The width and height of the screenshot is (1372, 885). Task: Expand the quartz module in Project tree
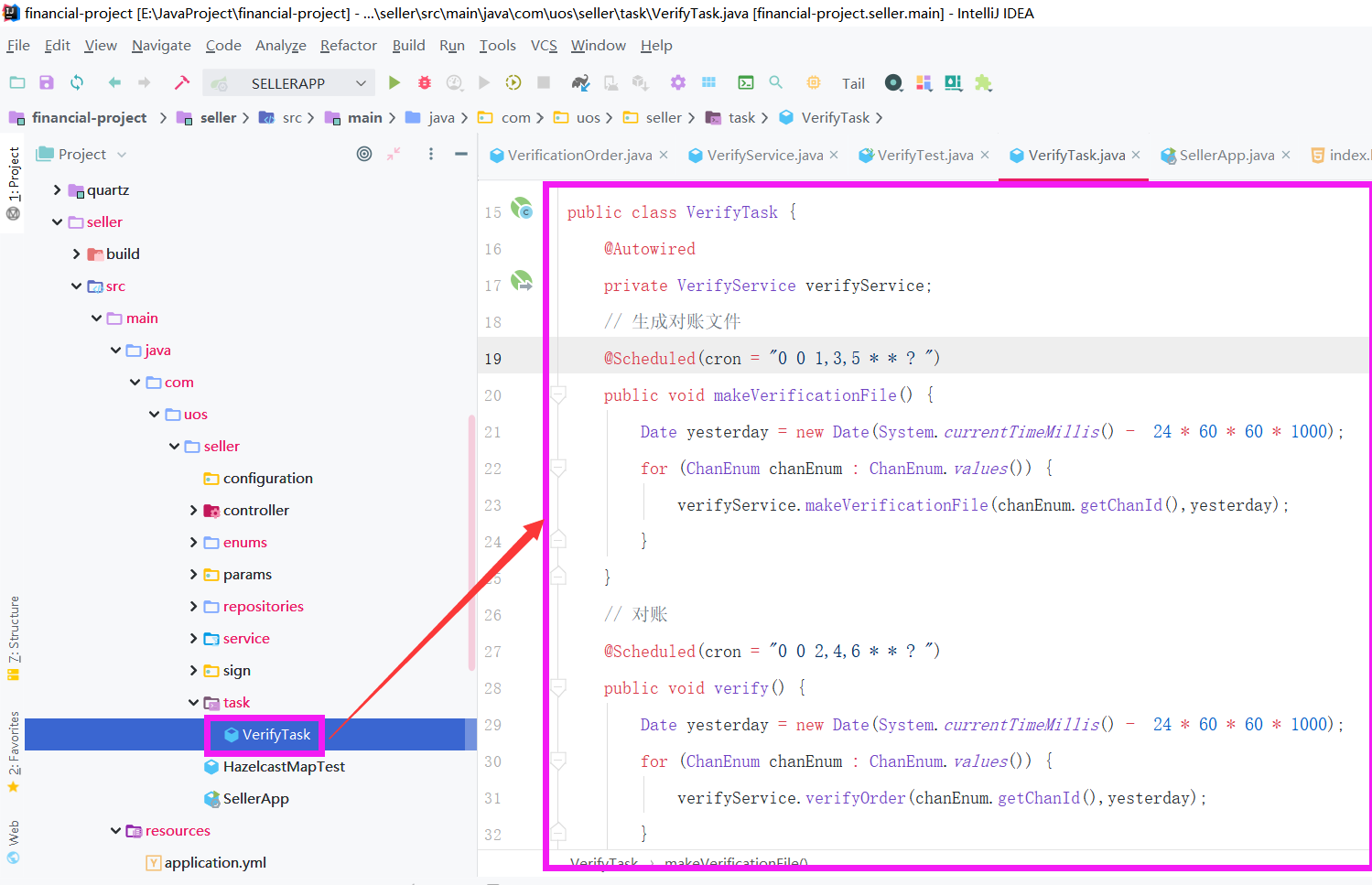click(57, 189)
